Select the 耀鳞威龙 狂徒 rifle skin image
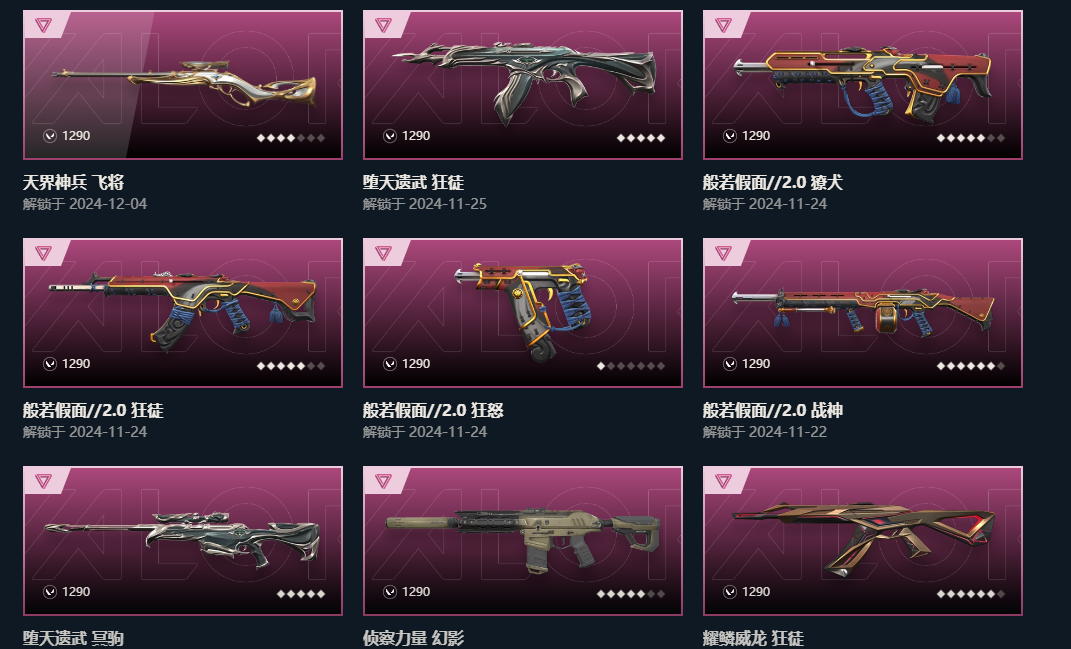Image resolution: width=1071 pixels, height=649 pixels. (x=863, y=540)
